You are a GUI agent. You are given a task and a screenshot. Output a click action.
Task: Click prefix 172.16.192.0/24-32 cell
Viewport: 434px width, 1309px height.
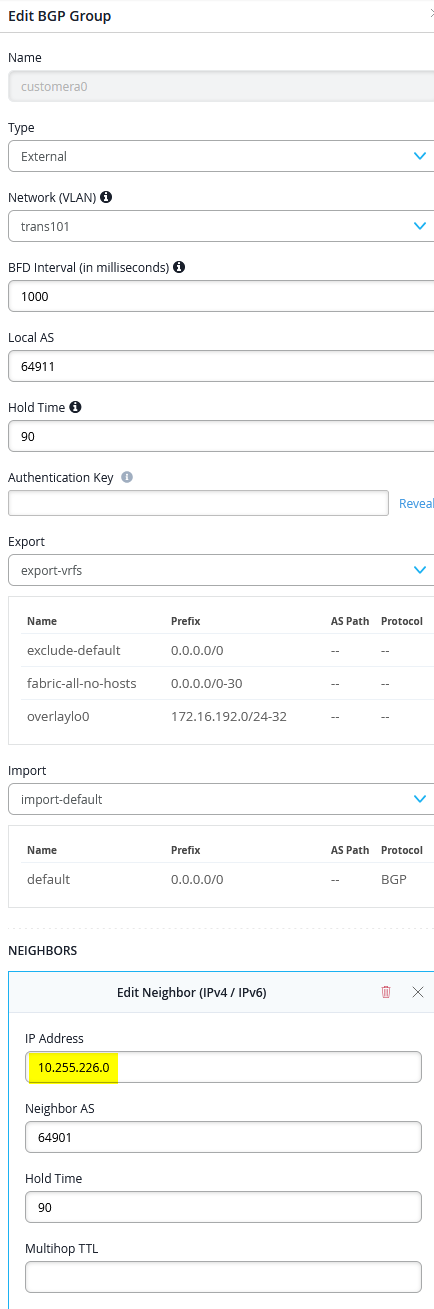click(227, 717)
